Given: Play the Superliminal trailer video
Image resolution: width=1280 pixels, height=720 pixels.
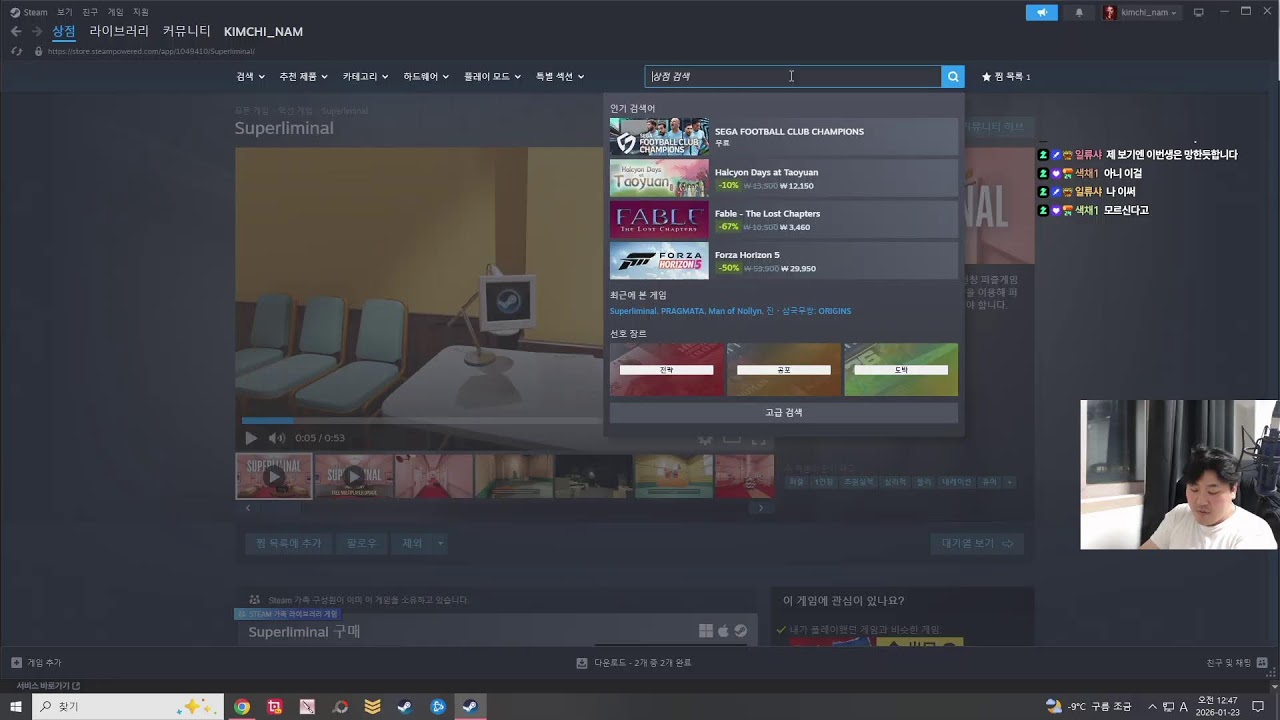Looking at the screenshot, I should (251, 438).
